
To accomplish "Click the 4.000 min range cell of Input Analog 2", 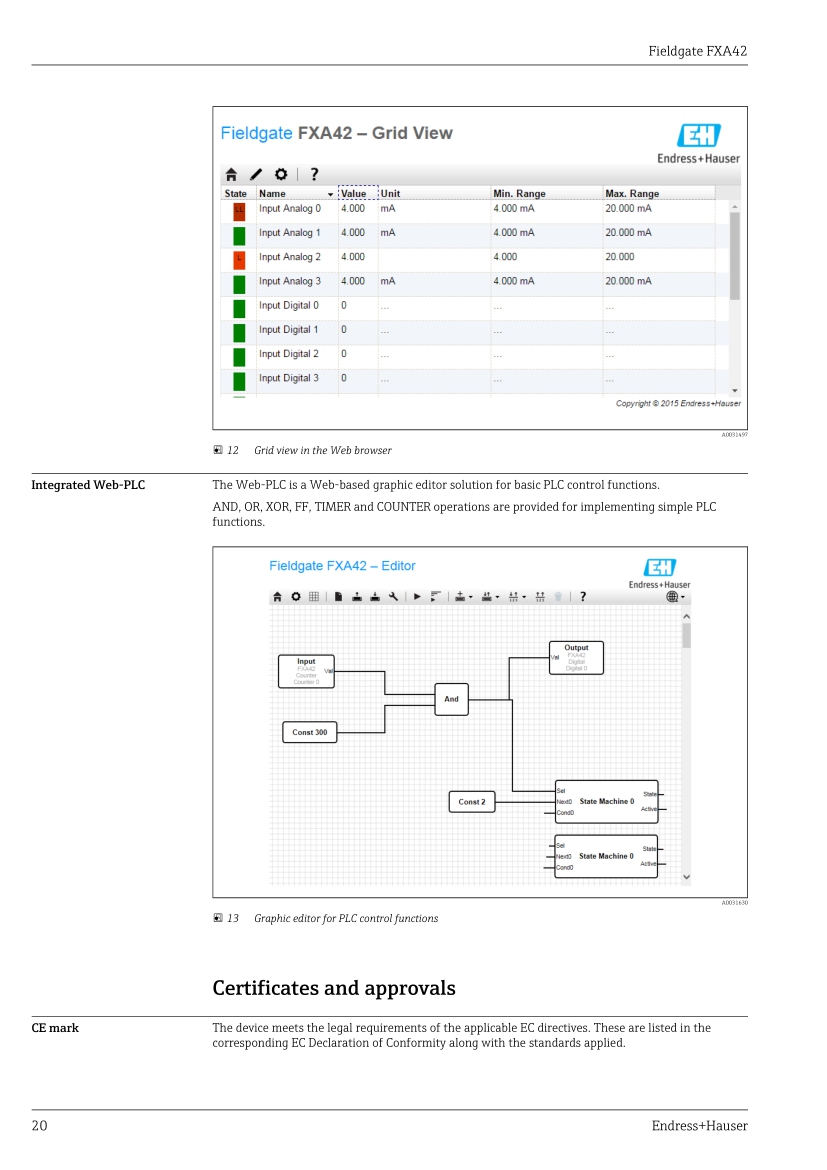I will tap(505, 257).
